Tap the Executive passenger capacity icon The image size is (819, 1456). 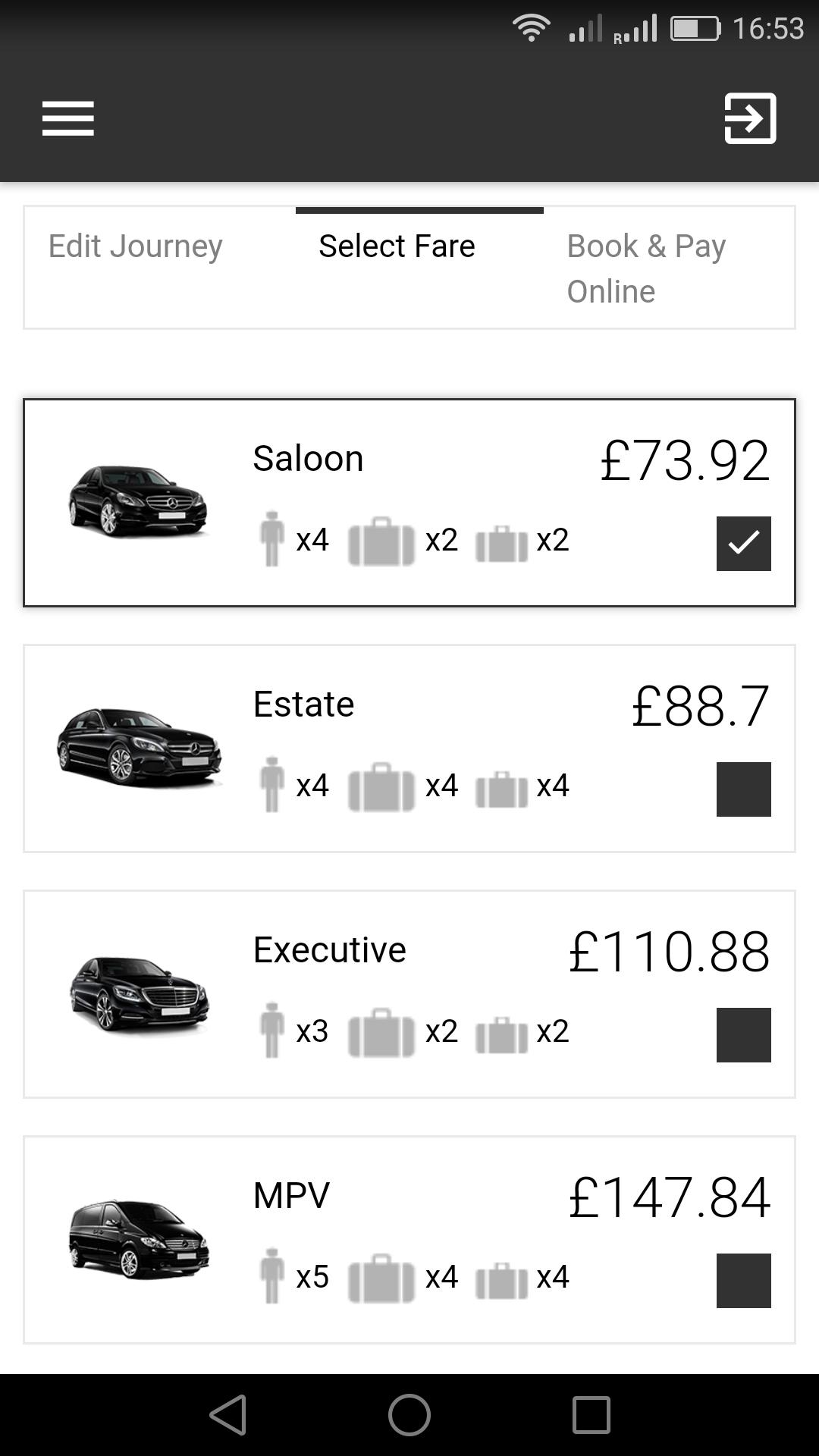click(271, 1031)
